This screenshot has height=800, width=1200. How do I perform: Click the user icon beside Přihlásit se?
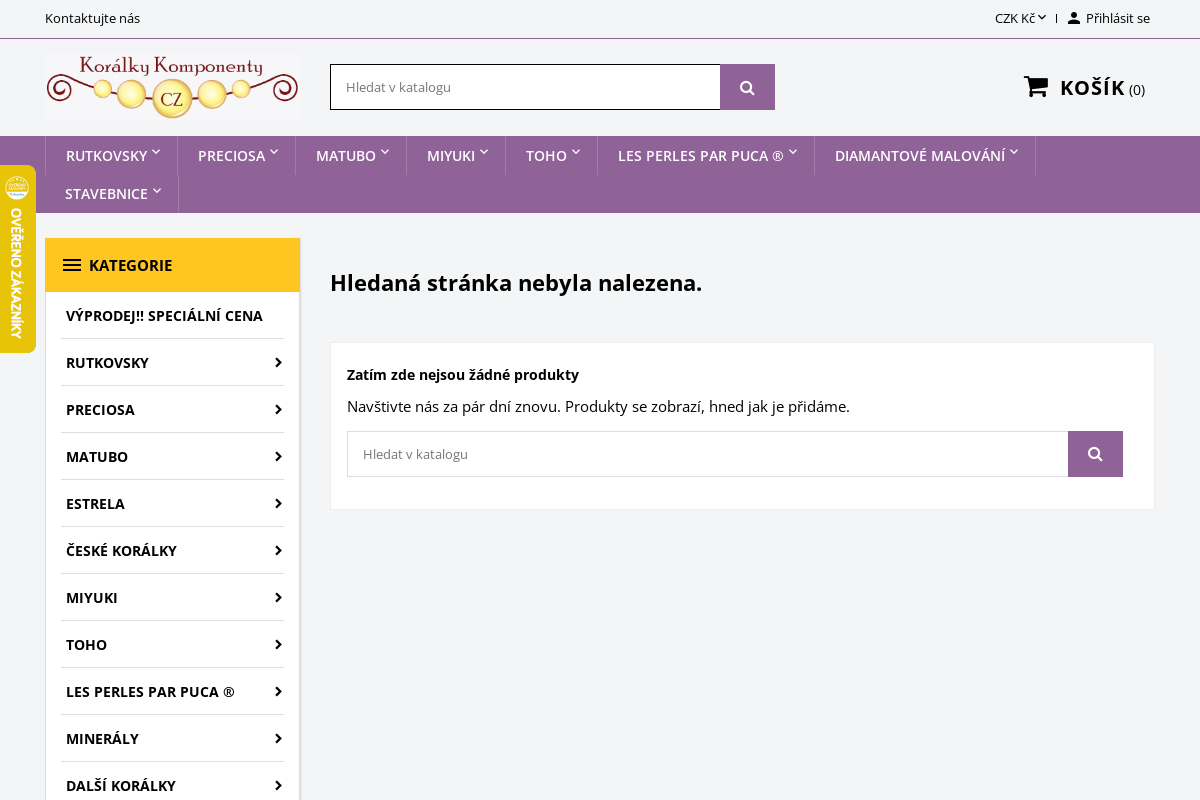pyautogui.click(x=1074, y=18)
